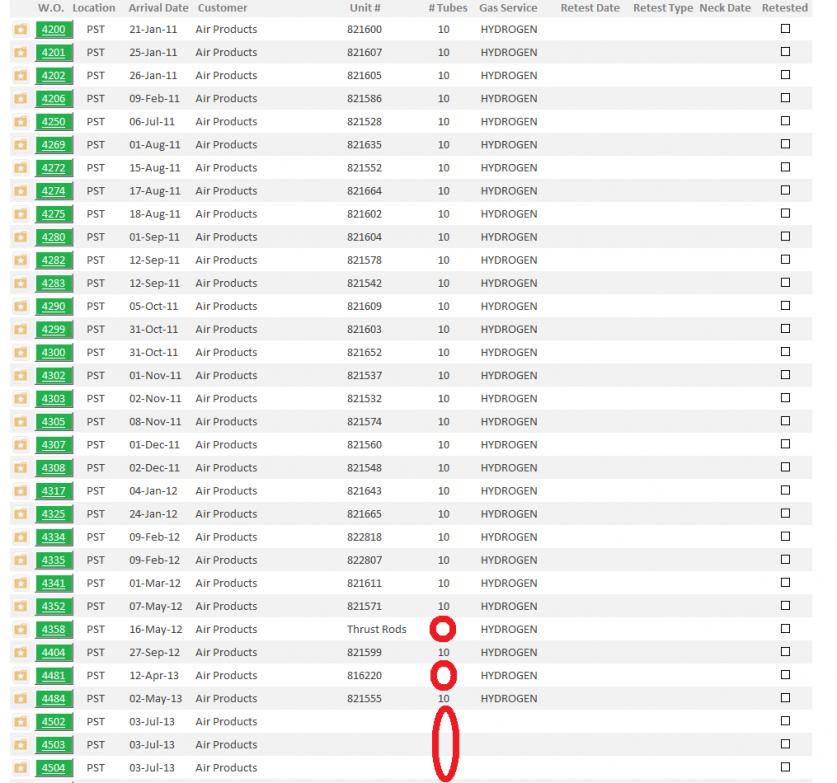Sort by the W.O. column header

[51, 8]
